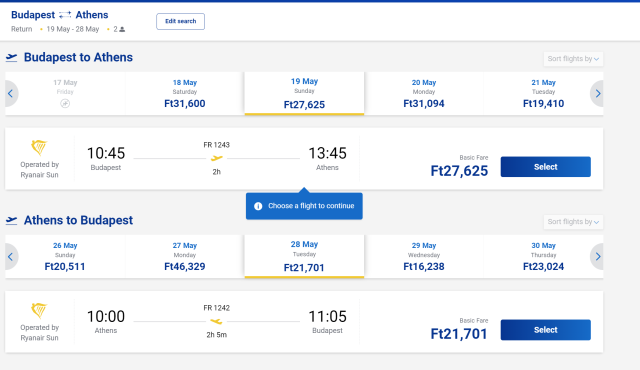Screen dimensions: 640x370
Task: Click the info icon in Choose a flight tooltip
Action: coord(258,206)
